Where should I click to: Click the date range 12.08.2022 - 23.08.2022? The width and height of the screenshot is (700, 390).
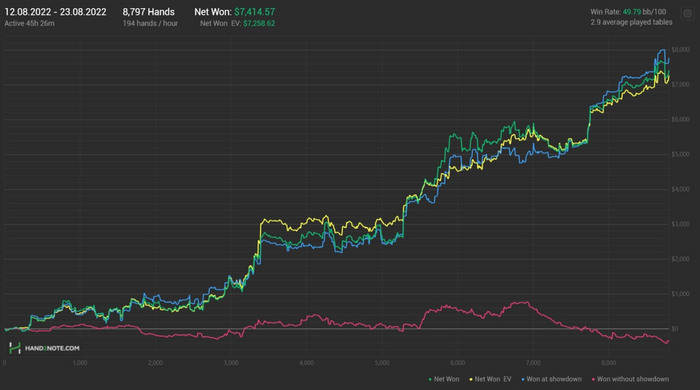pos(55,12)
